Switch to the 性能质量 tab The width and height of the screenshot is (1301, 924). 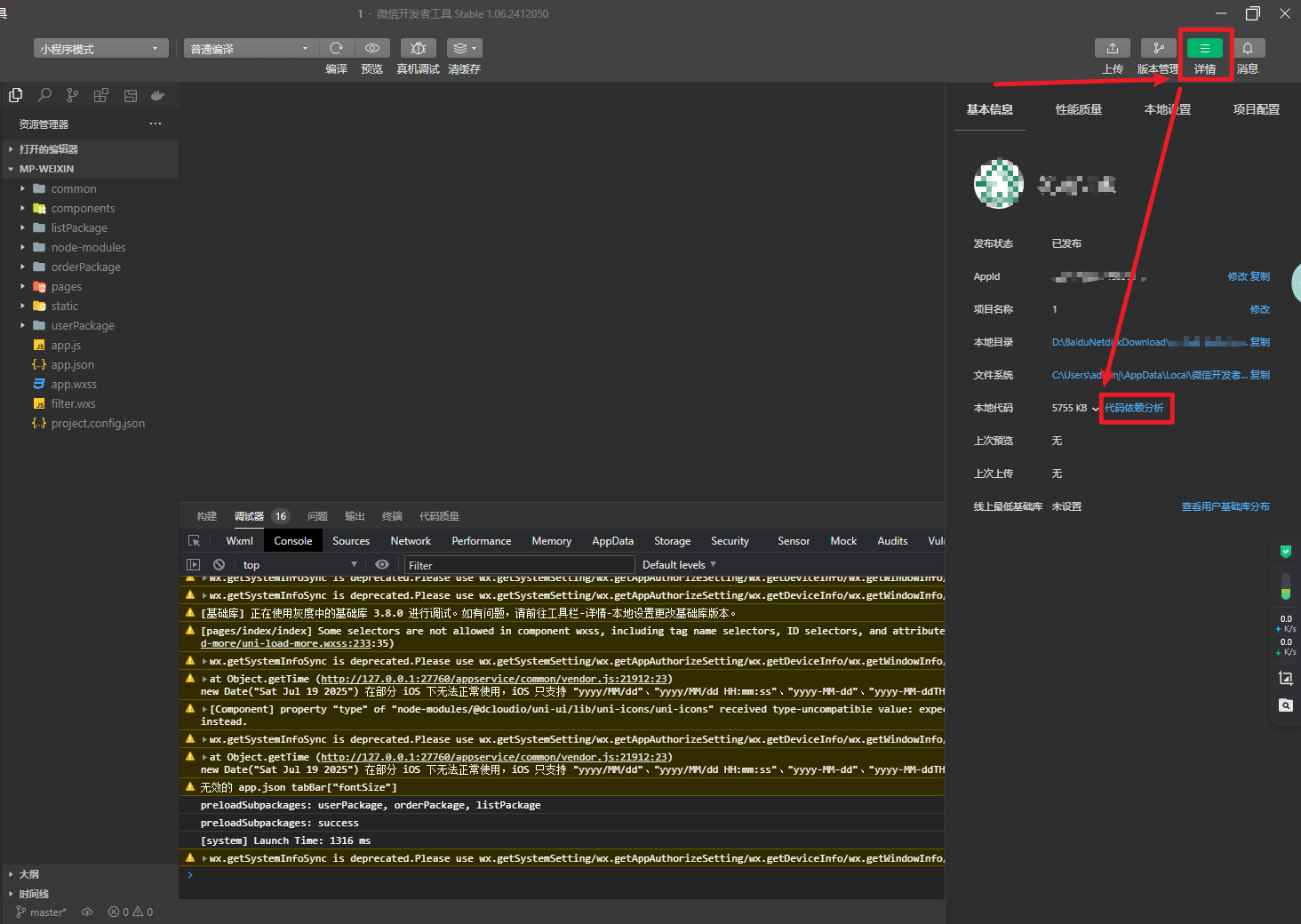click(1079, 109)
